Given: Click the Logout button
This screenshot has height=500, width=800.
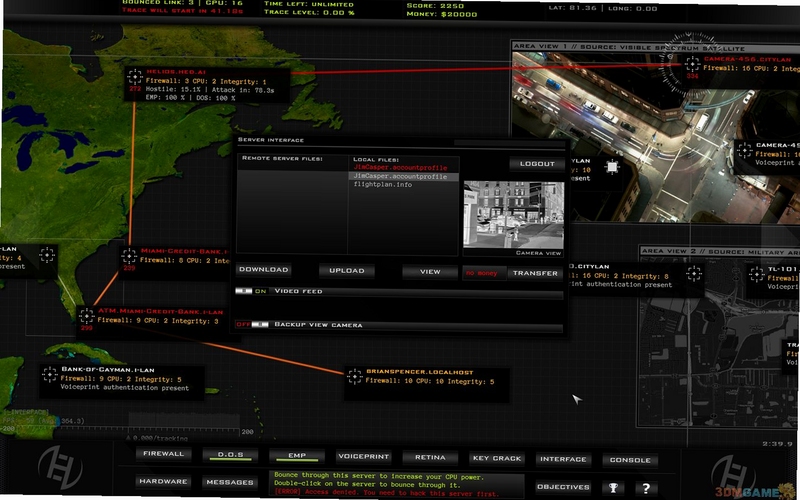Looking at the screenshot, I should (537, 164).
